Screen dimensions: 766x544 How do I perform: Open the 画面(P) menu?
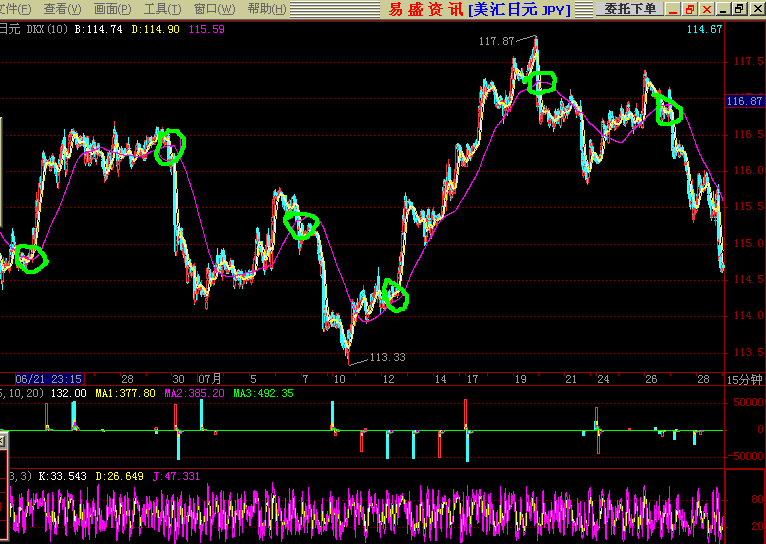tap(113, 9)
